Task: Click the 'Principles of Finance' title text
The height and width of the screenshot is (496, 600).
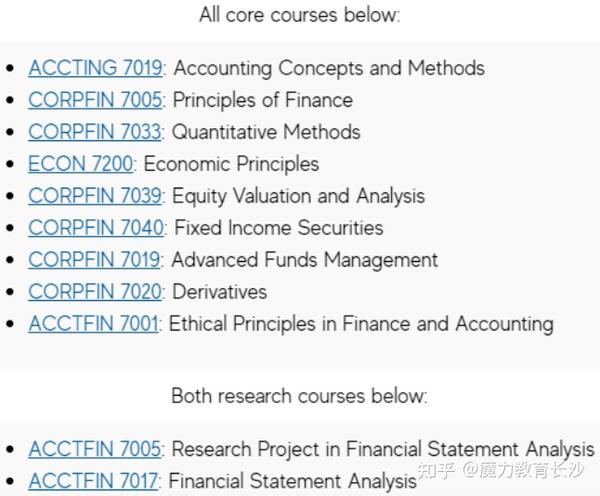Action: pyautogui.click(x=263, y=100)
